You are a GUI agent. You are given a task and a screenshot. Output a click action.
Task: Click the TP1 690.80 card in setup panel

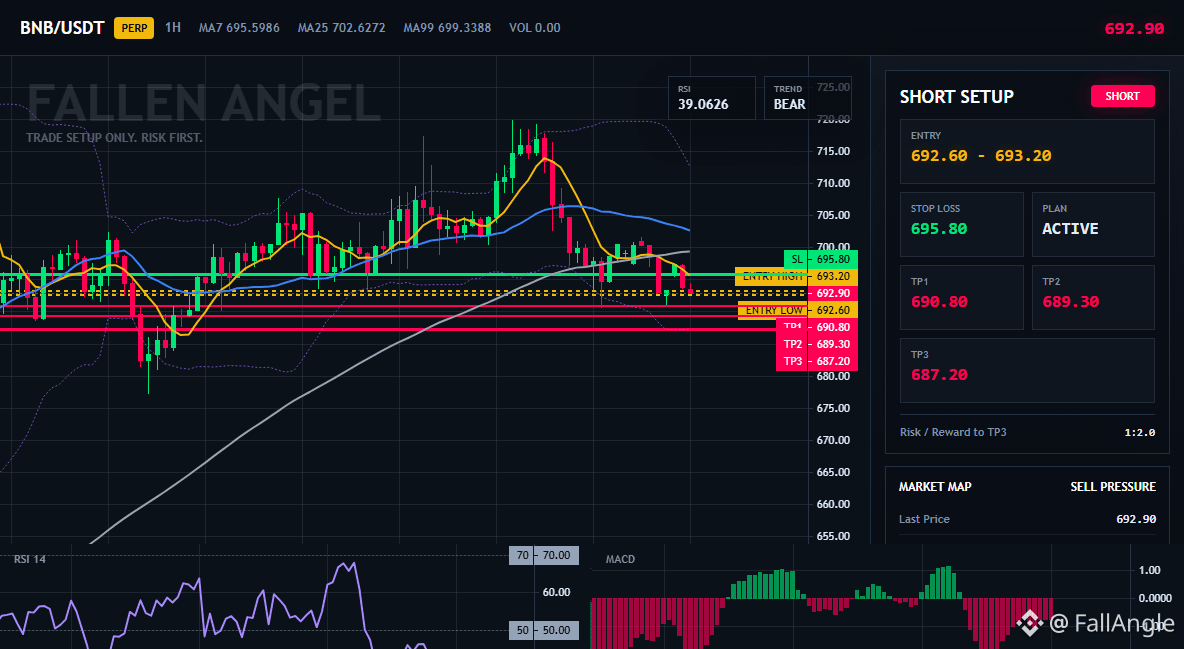point(961,297)
